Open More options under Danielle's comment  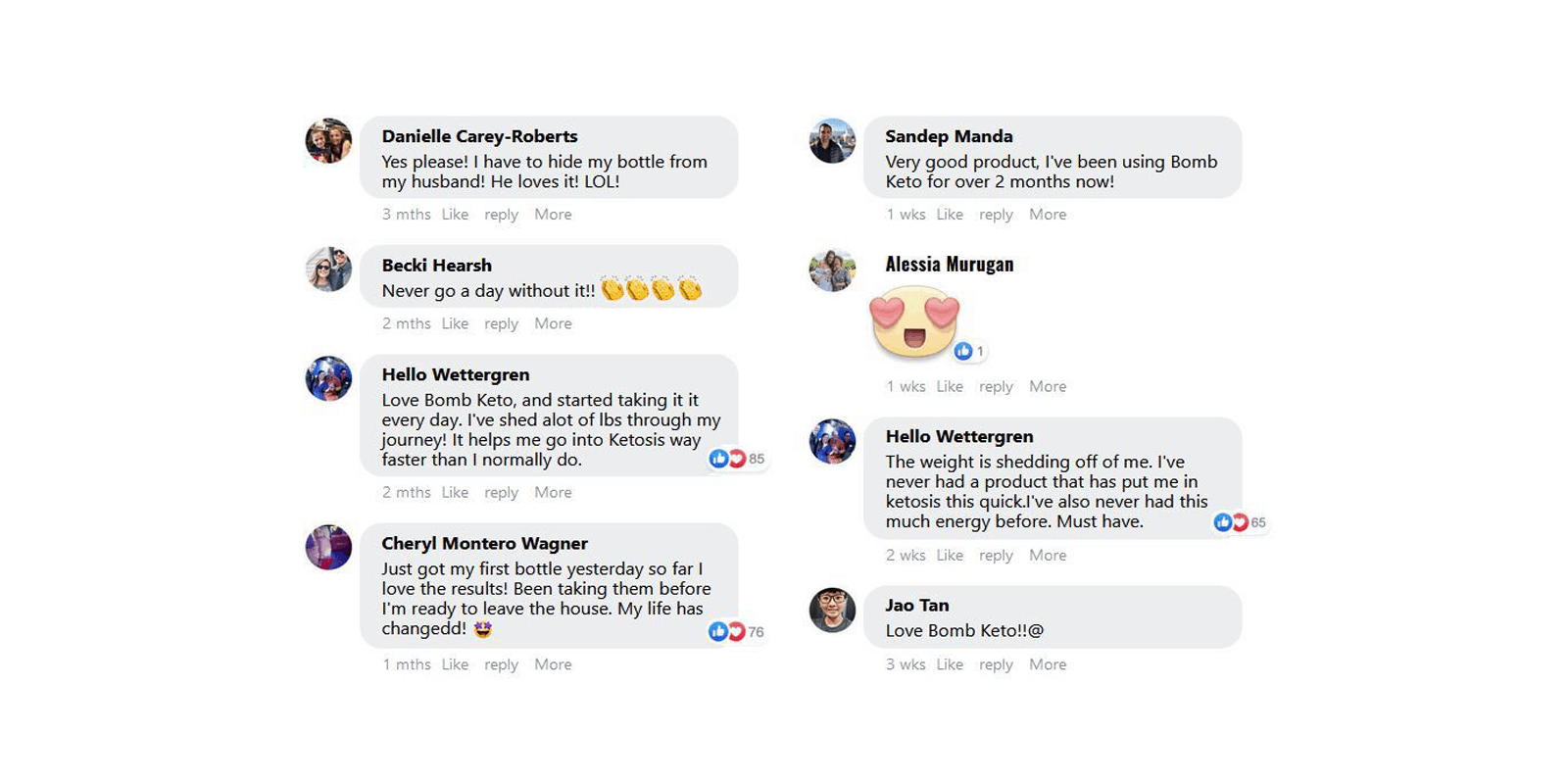(553, 215)
